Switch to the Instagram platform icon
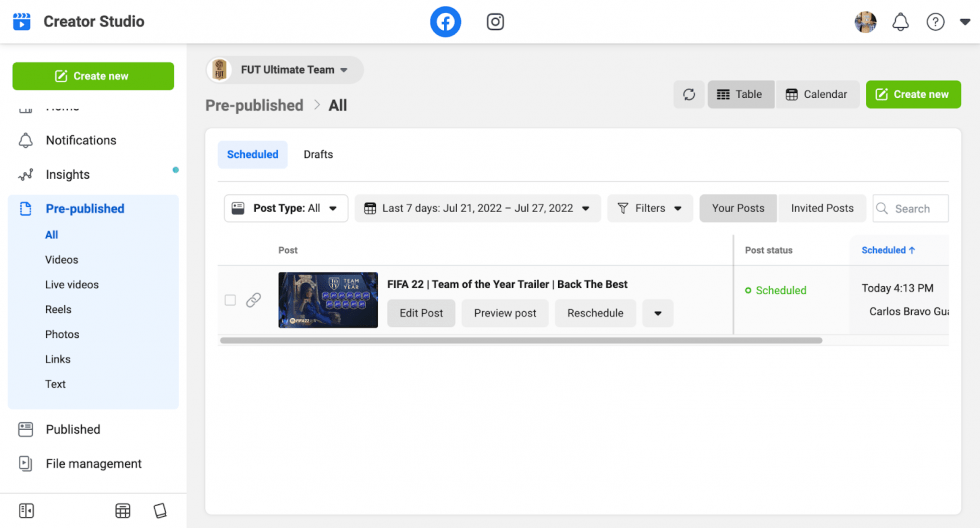The width and height of the screenshot is (980, 528). pyautogui.click(x=495, y=22)
